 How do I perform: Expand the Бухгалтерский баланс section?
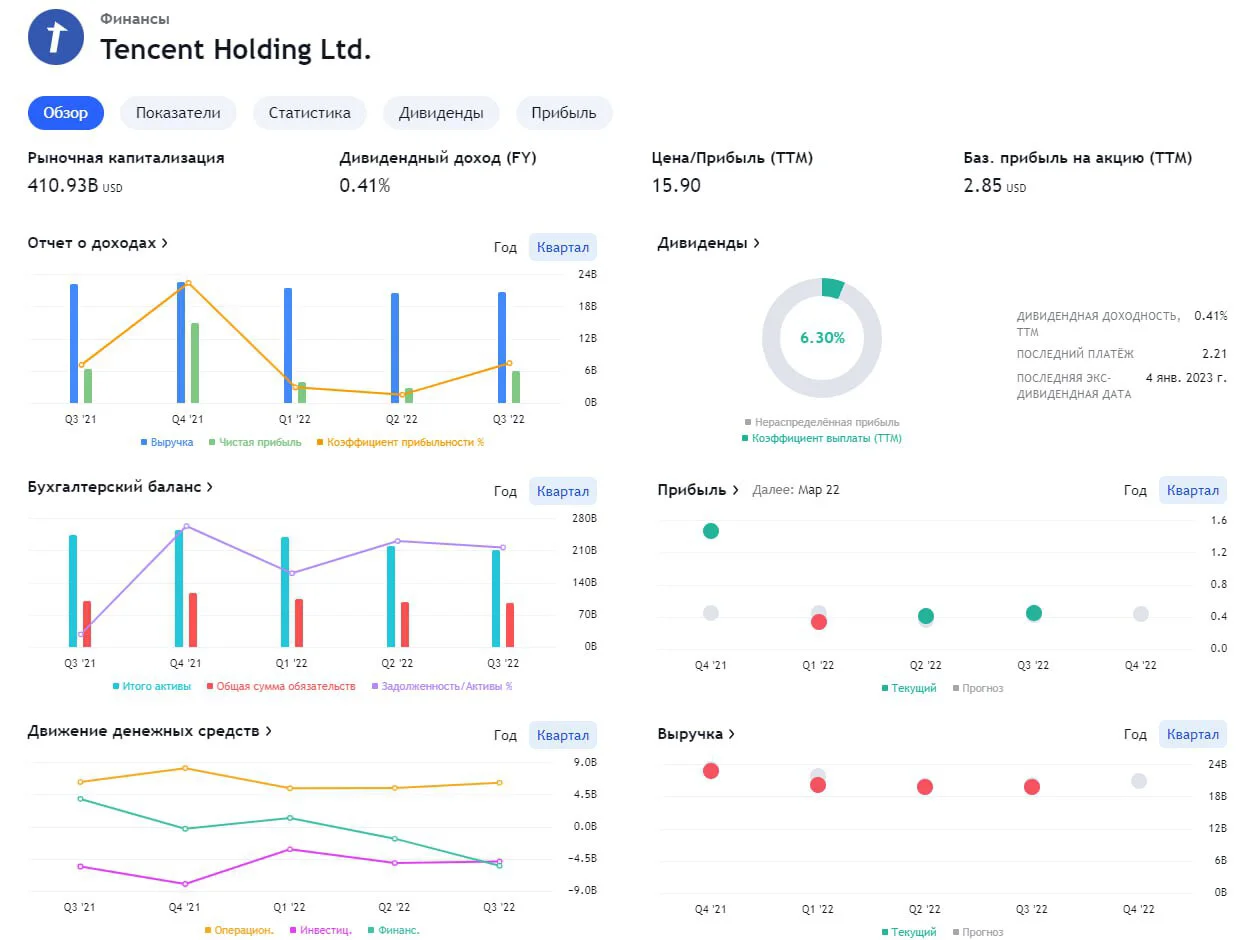(x=121, y=487)
